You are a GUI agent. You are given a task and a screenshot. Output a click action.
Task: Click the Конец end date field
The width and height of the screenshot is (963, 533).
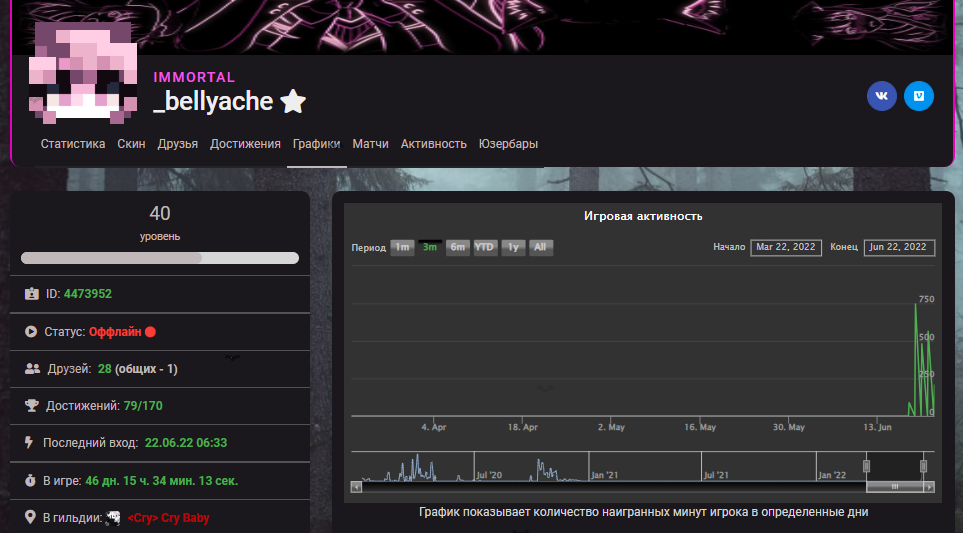(900, 247)
